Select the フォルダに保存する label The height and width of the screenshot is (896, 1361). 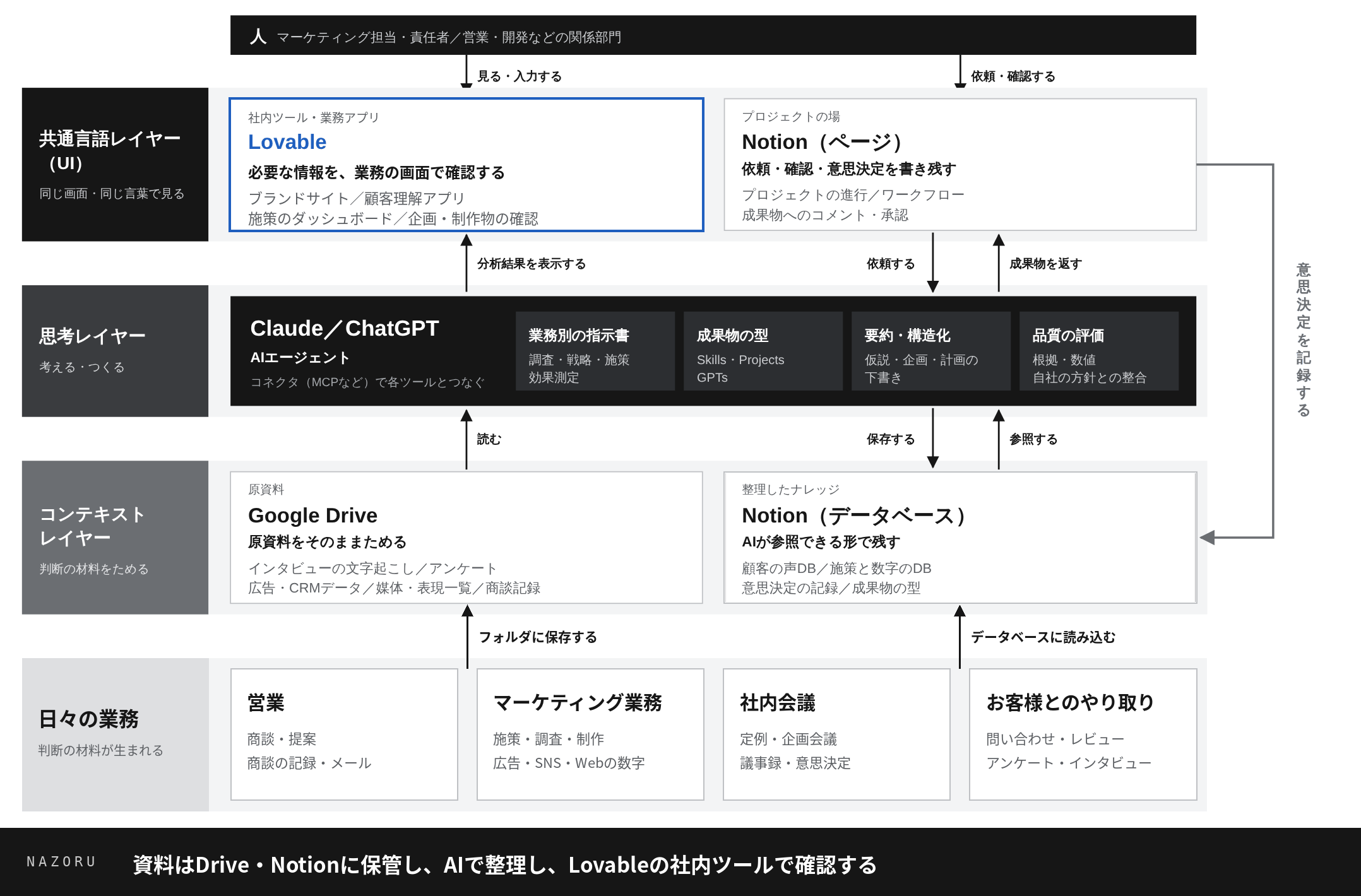[538, 637]
